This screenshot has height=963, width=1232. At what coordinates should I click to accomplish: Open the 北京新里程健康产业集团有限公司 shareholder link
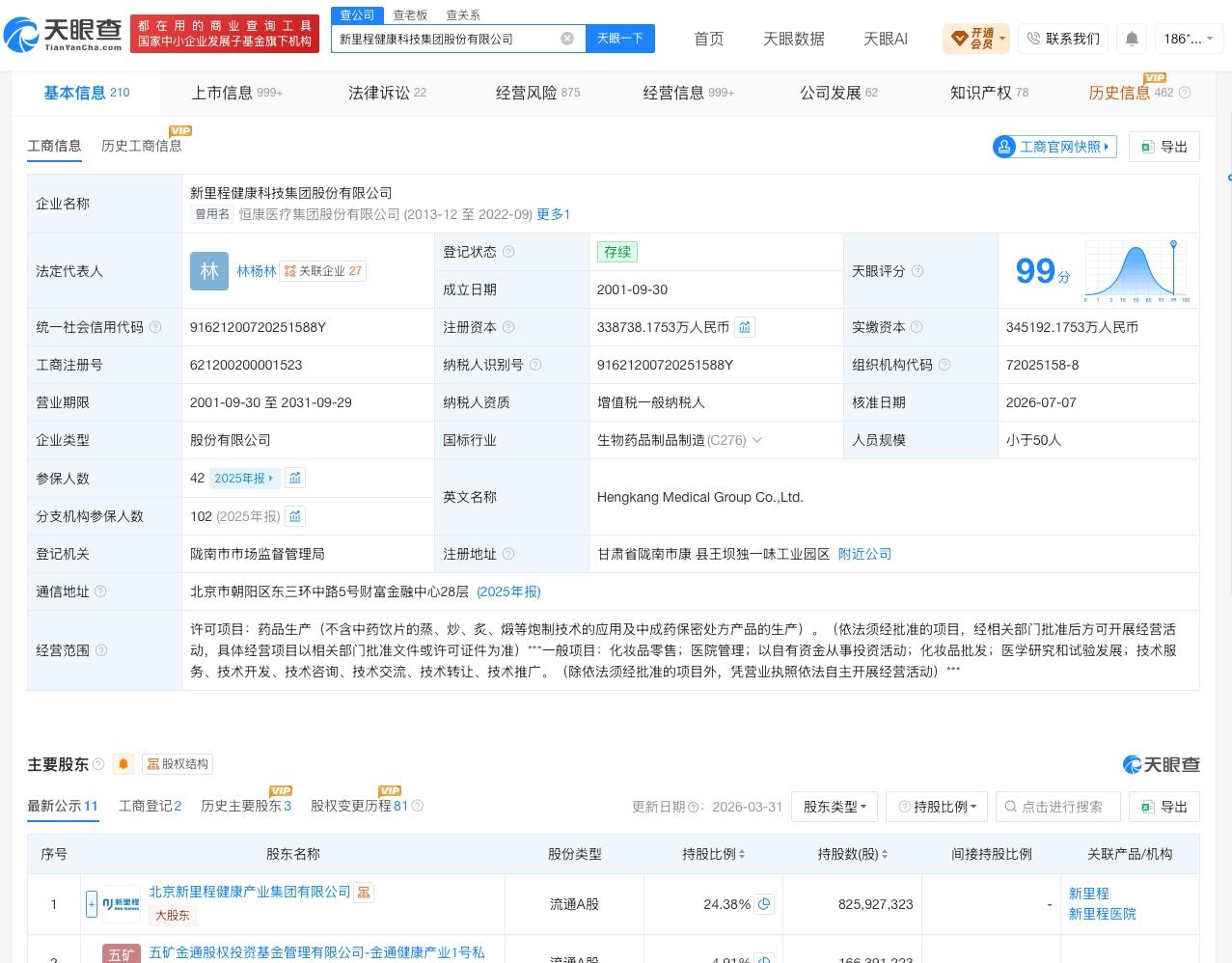click(x=250, y=892)
